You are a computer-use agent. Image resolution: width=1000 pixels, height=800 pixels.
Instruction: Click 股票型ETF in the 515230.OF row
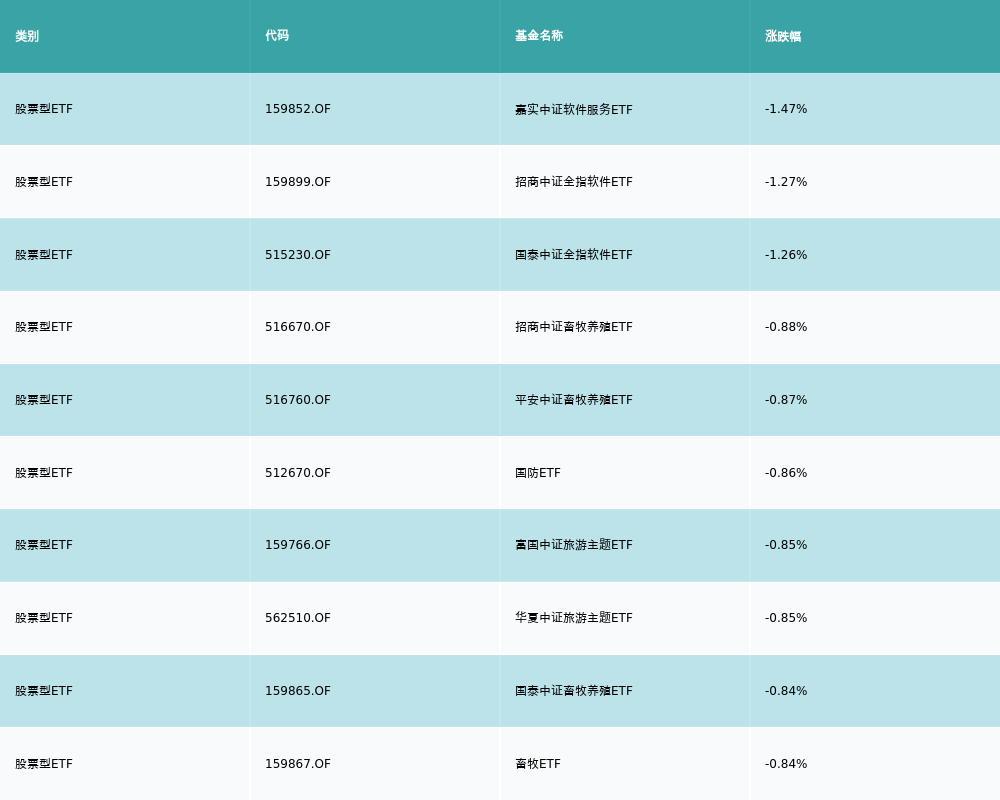click(44, 255)
